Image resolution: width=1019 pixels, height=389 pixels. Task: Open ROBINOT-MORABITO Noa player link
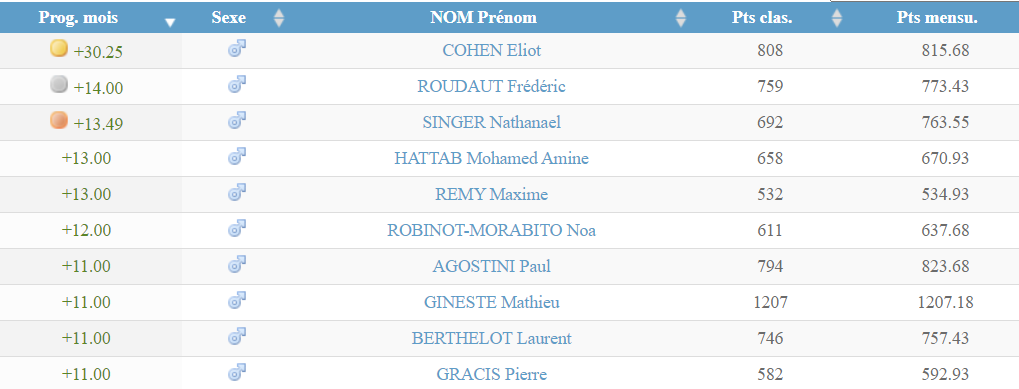[491, 231]
